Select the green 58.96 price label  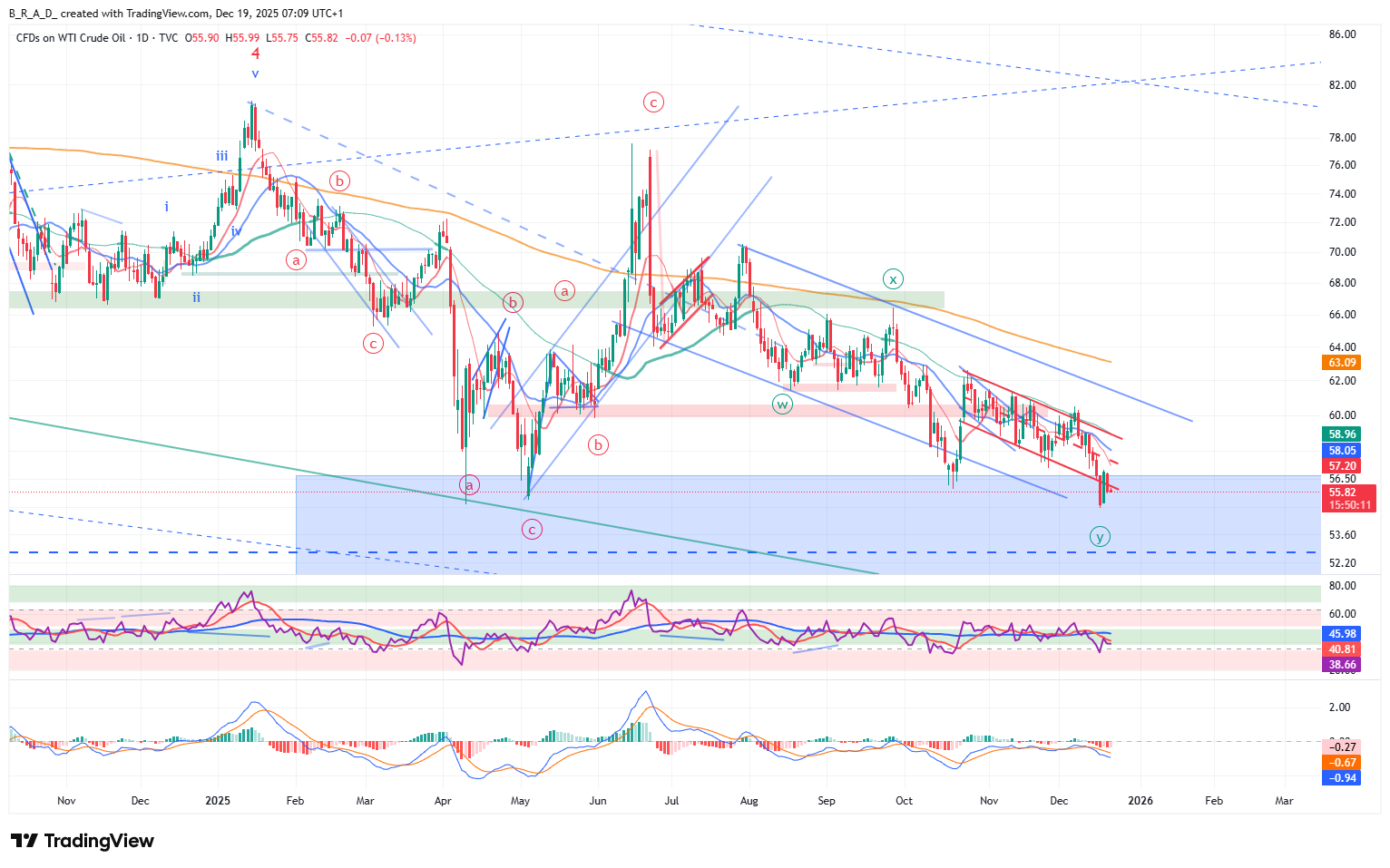[x=1342, y=434]
